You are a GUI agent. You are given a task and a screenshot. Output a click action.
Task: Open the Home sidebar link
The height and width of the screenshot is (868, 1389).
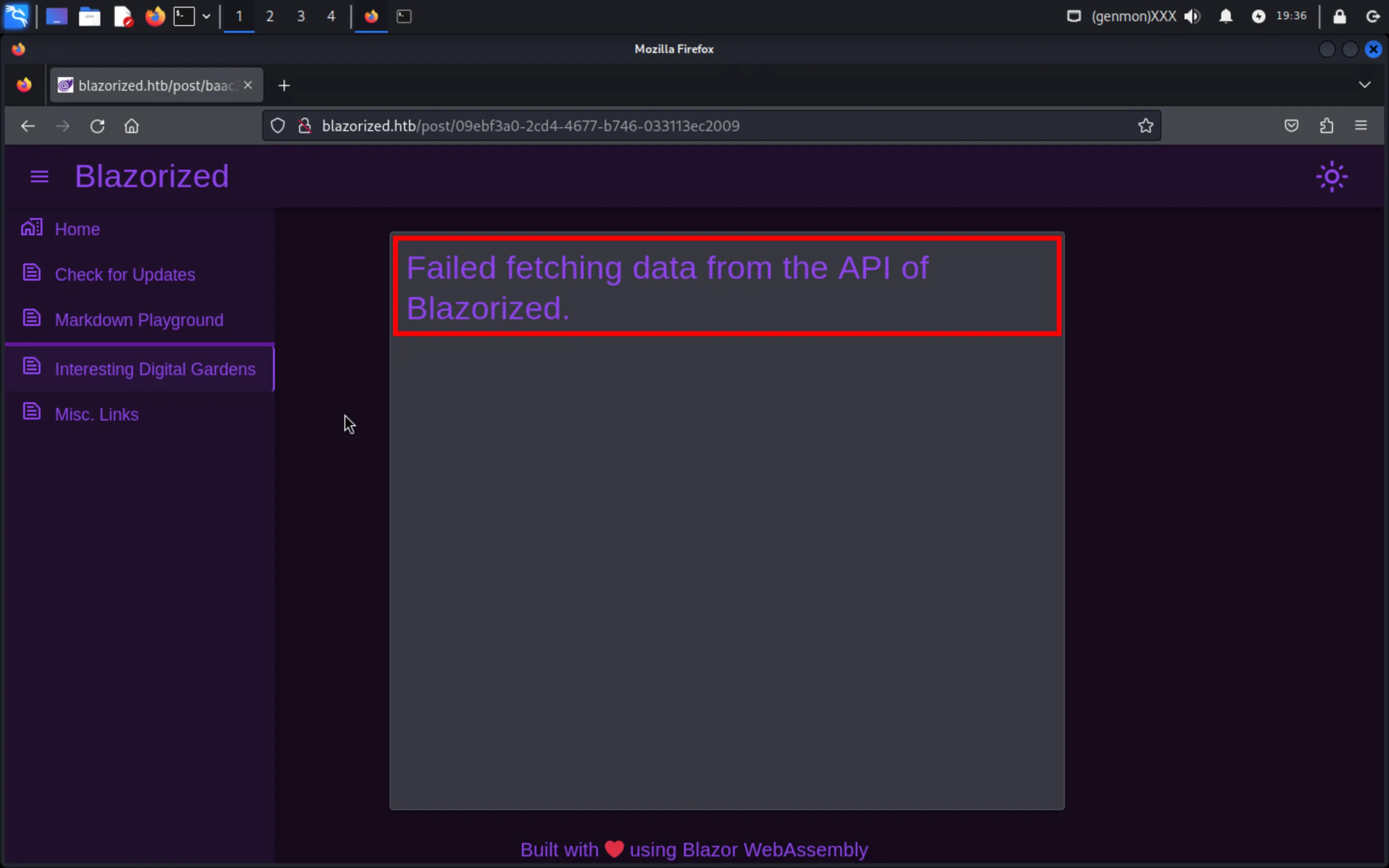(x=139, y=229)
